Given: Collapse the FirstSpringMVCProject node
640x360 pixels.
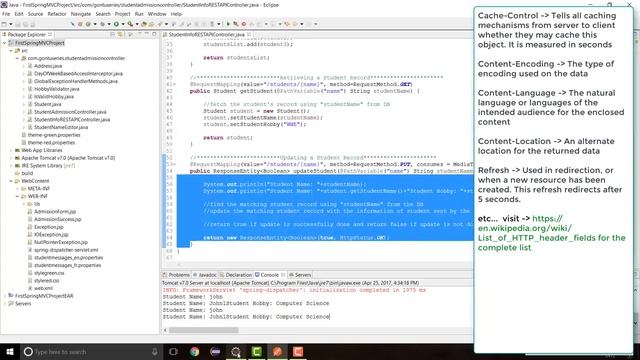Looking at the screenshot, I should 4,43.
